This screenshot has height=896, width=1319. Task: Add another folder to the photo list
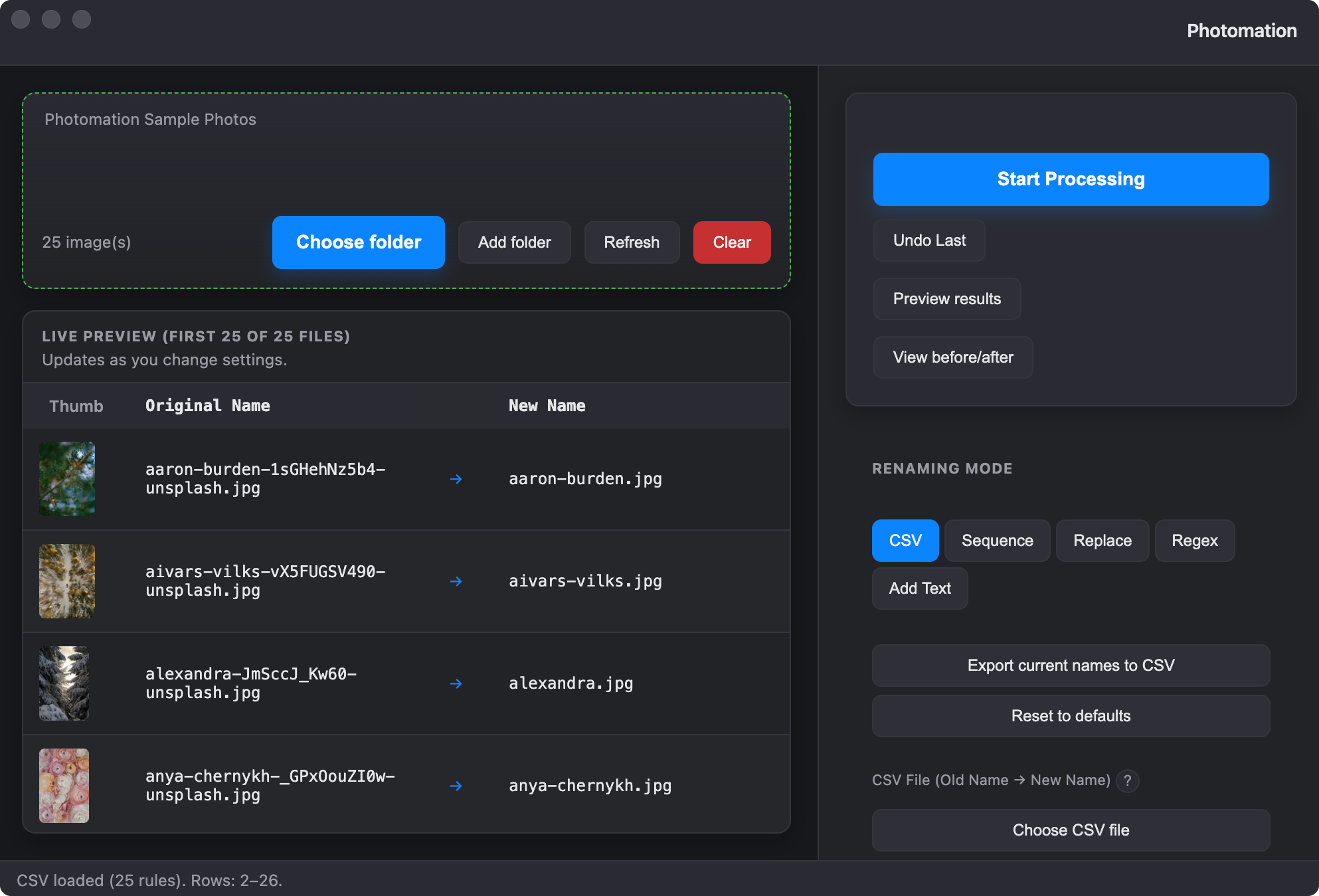click(x=514, y=242)
